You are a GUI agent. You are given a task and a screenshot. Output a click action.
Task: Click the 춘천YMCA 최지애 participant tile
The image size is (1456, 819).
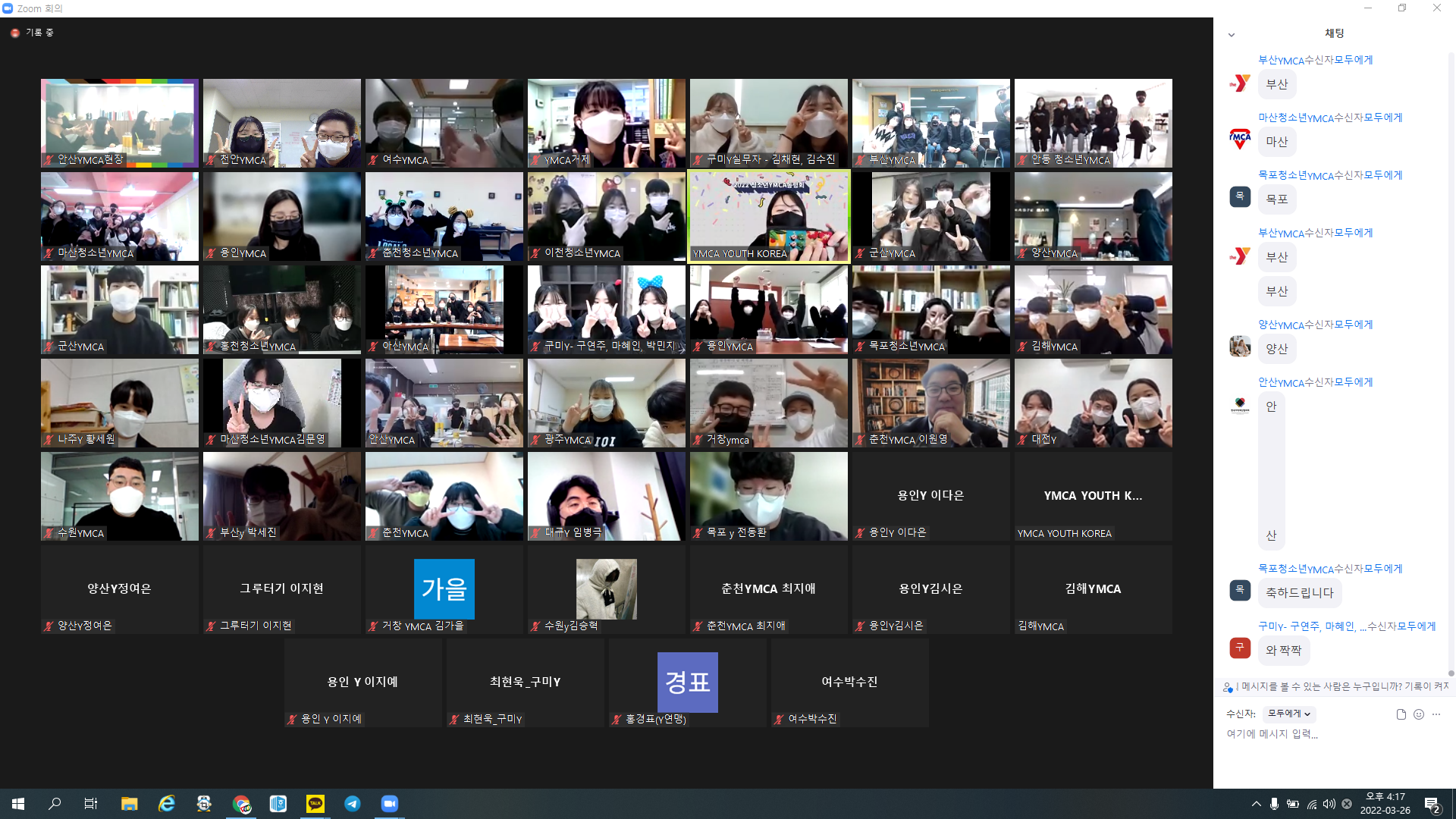pos(769,589)
